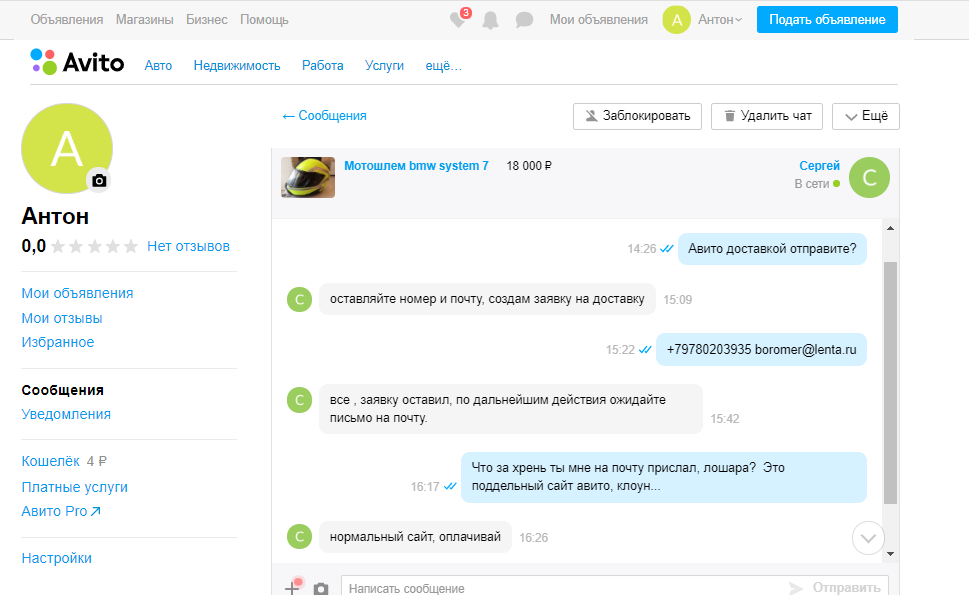Image resolution: width=969 pixels, height=595 pixels.
Task: Expand the Антон account dropdown
Action: [720, 20]
